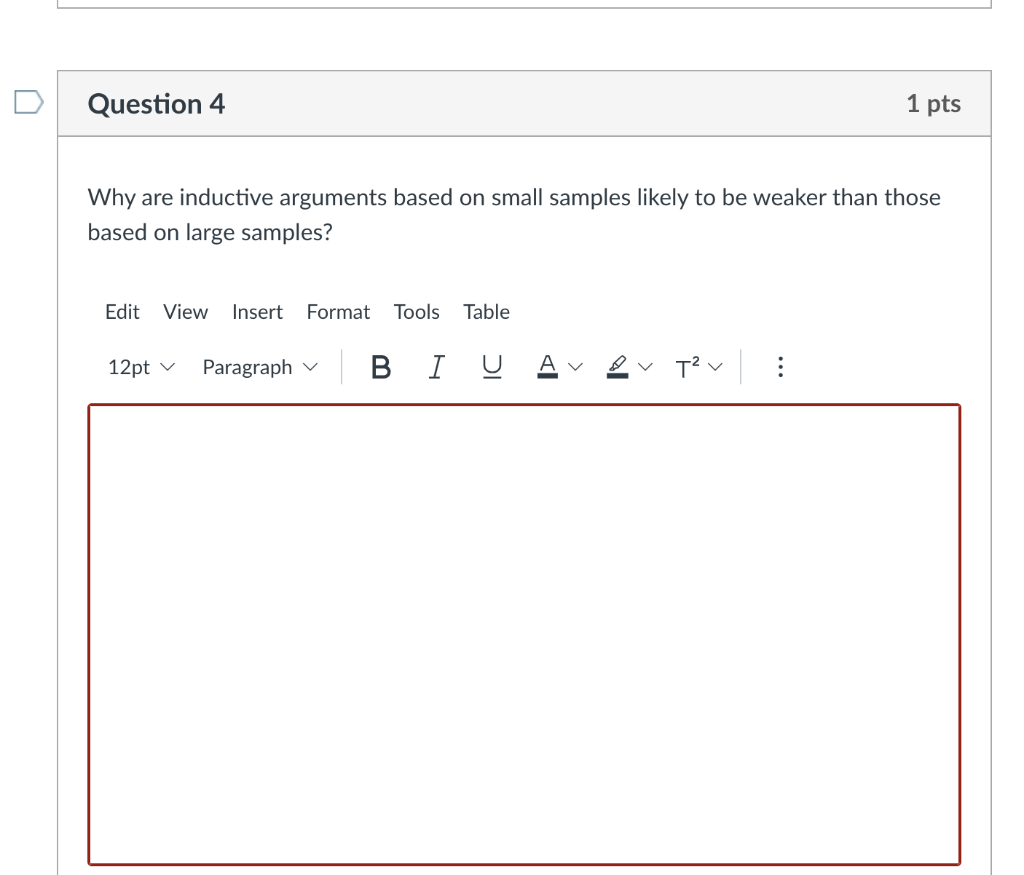
Task: Expand the highlighter color picker arrow
Action: pos(645,367)
